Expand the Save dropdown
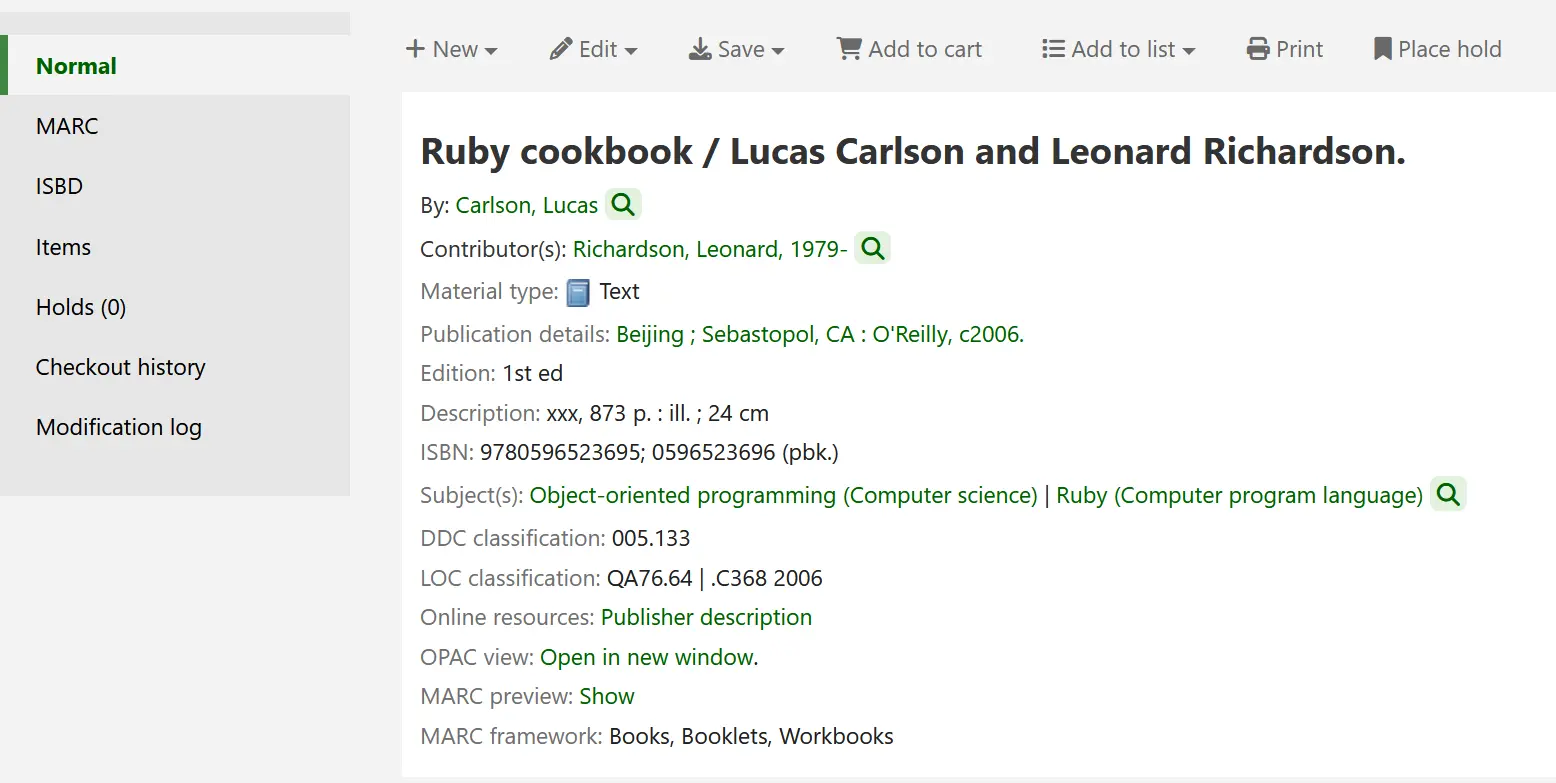 coord(737,49)
